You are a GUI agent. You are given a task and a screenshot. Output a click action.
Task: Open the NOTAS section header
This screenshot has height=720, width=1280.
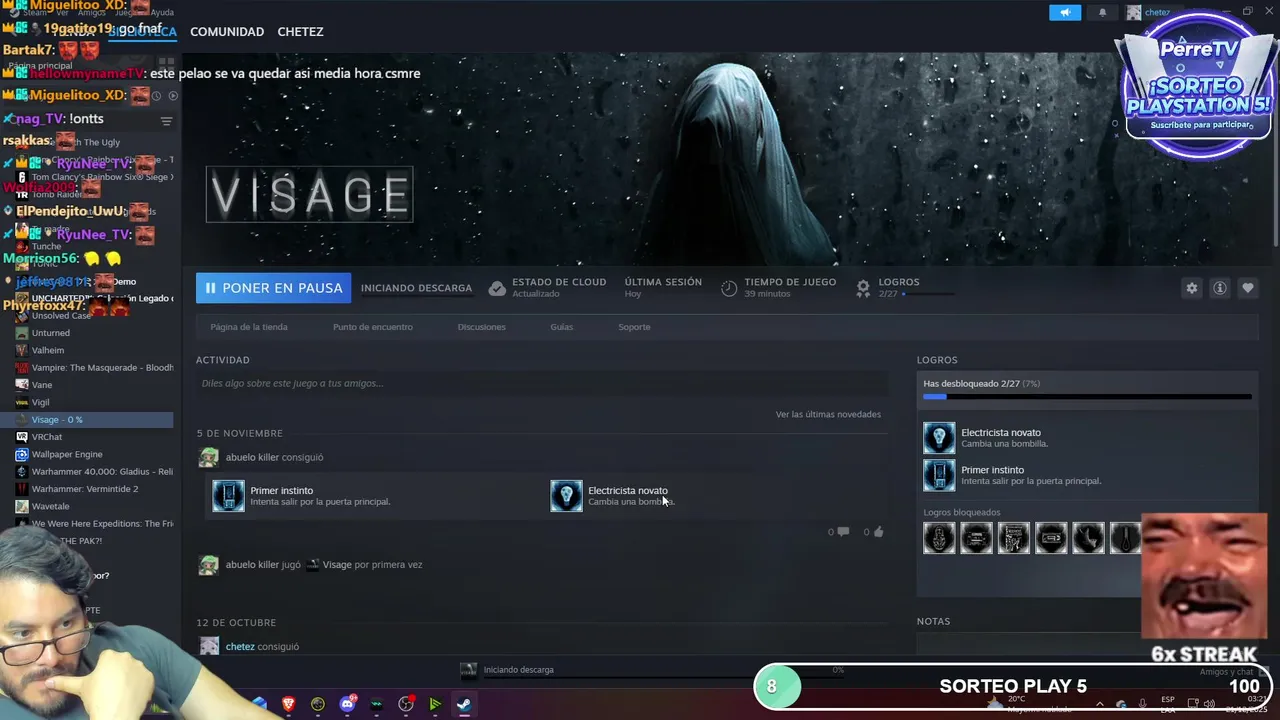point(933,621)
